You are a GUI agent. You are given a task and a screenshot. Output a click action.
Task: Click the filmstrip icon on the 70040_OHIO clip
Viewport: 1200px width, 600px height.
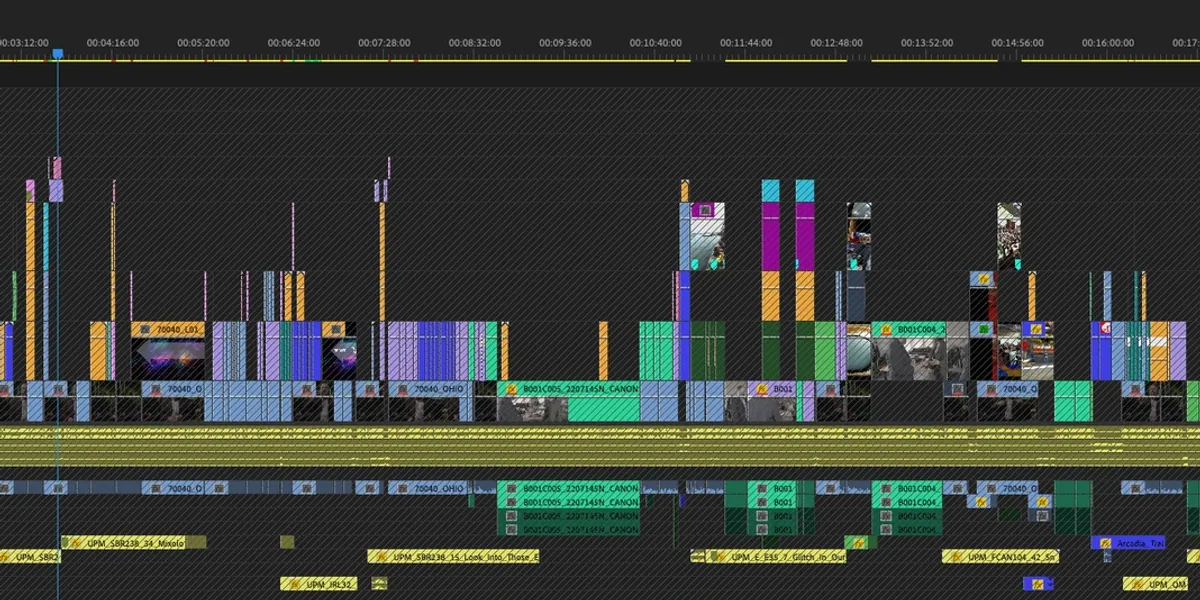coord(402,388)
